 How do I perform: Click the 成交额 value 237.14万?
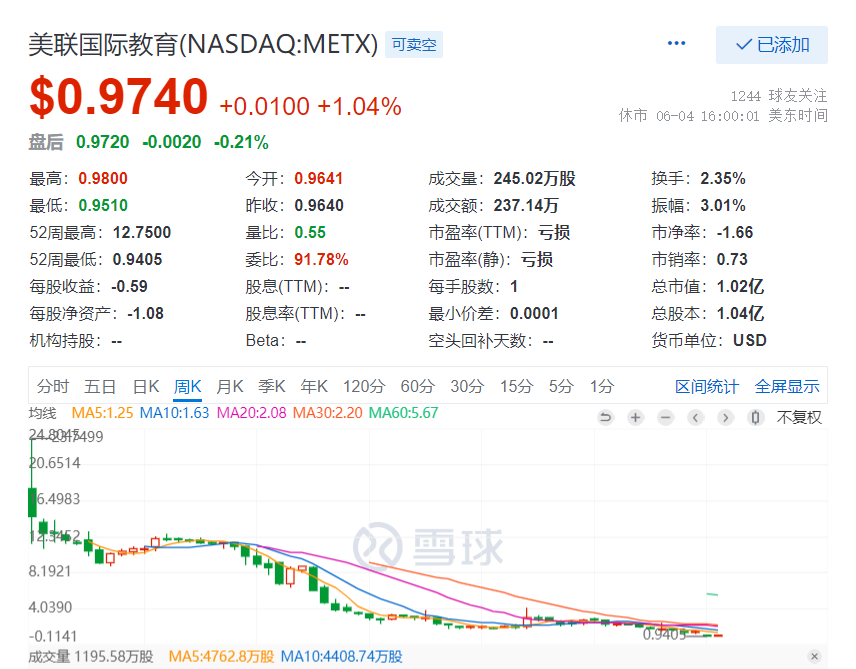pyautogui.click(x=526, y=205)
